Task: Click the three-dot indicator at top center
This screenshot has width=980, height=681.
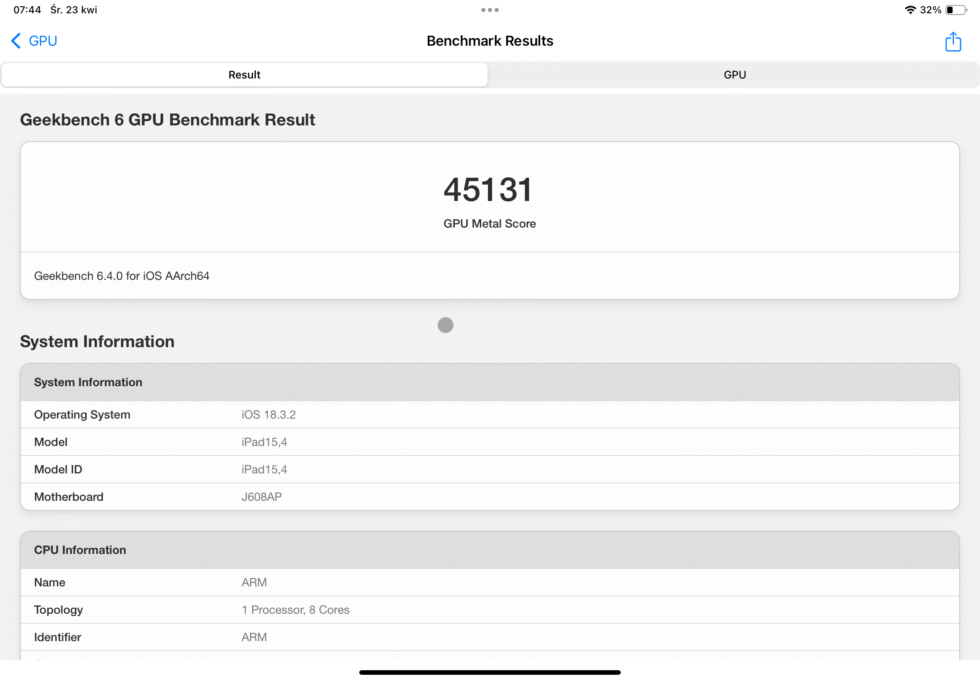Action: pos(490,9)
